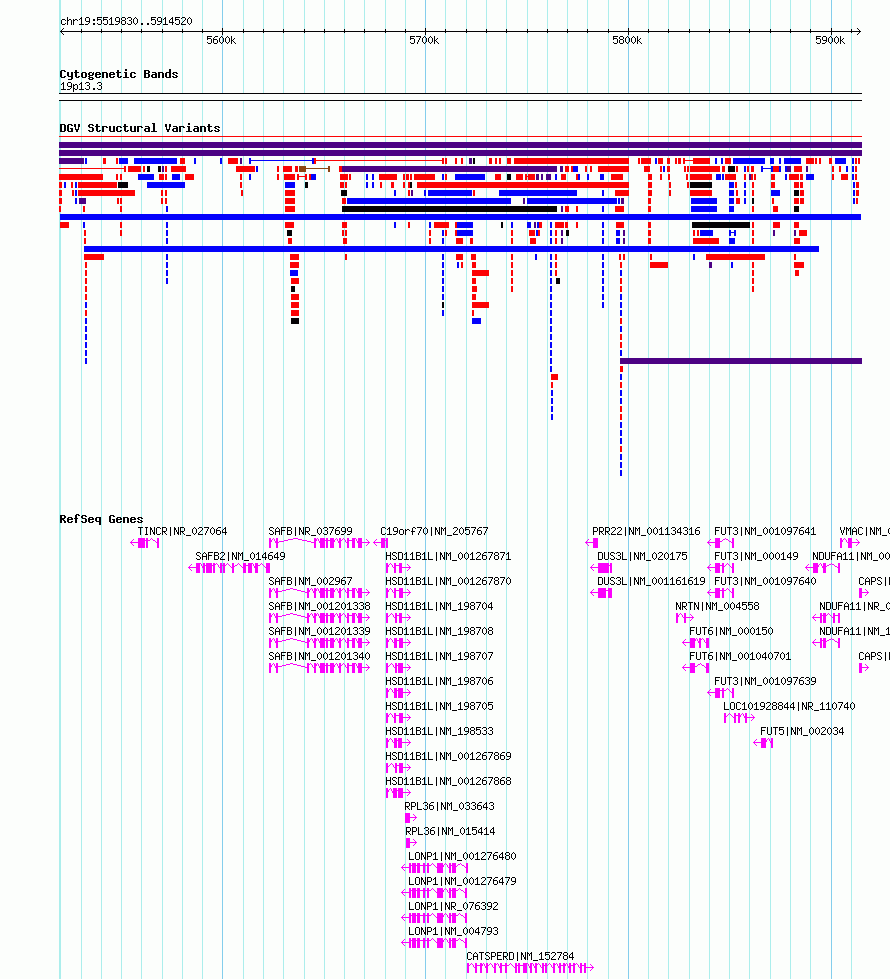Open the LOC101928844|NR_110740 label
Screen dimensions: 890x979
pyautogui.click(x=789, y=706)
